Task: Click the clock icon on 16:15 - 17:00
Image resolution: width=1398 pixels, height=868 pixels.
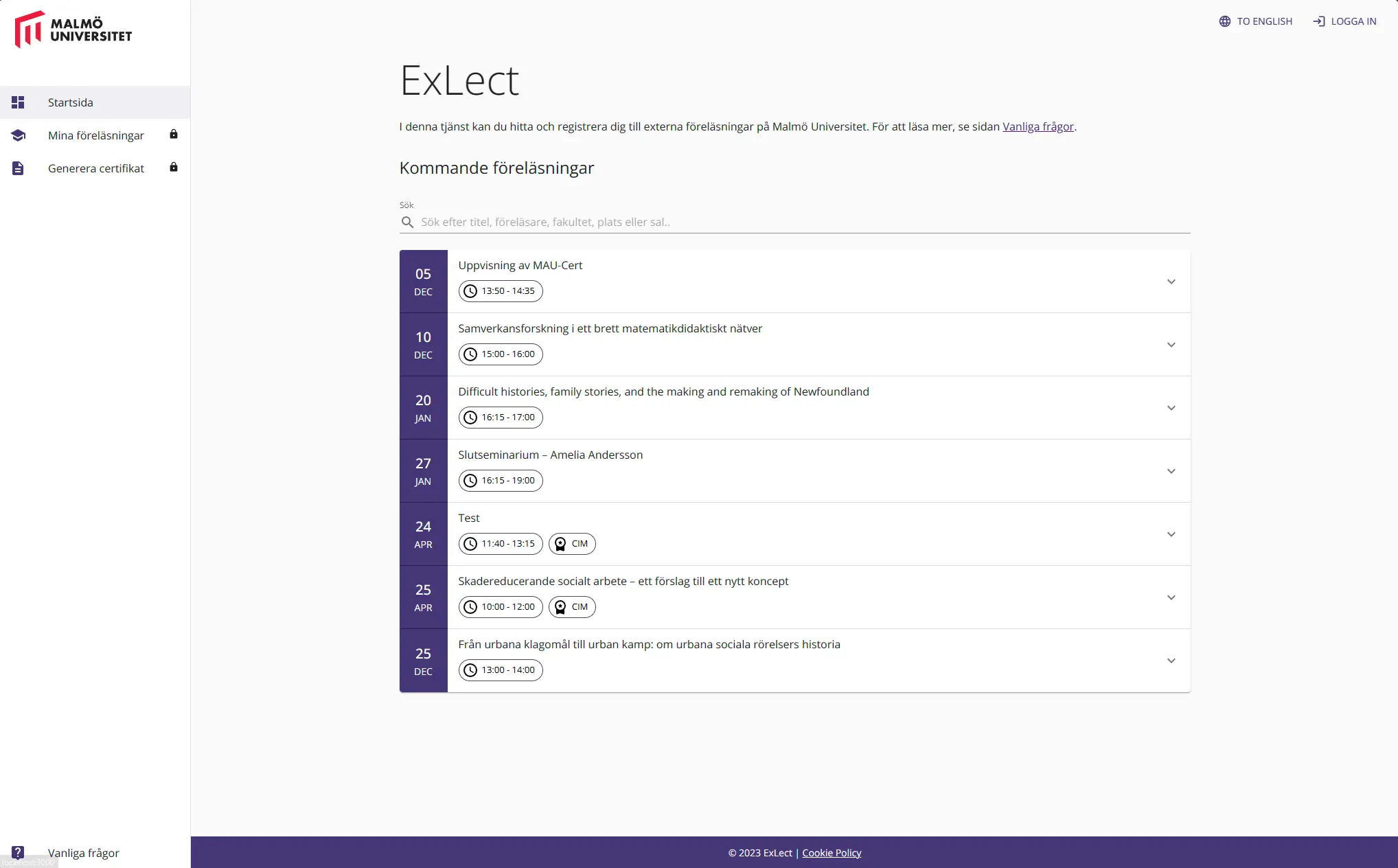Action: [470, 418]
